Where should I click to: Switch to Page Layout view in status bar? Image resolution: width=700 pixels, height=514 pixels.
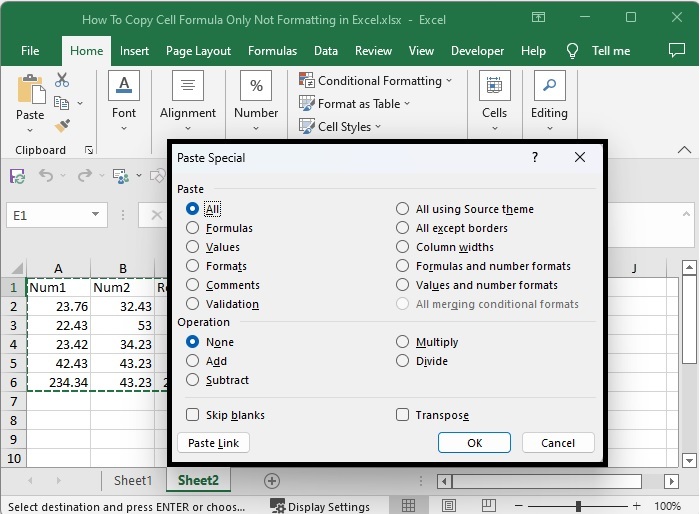[x=447, y=506]
